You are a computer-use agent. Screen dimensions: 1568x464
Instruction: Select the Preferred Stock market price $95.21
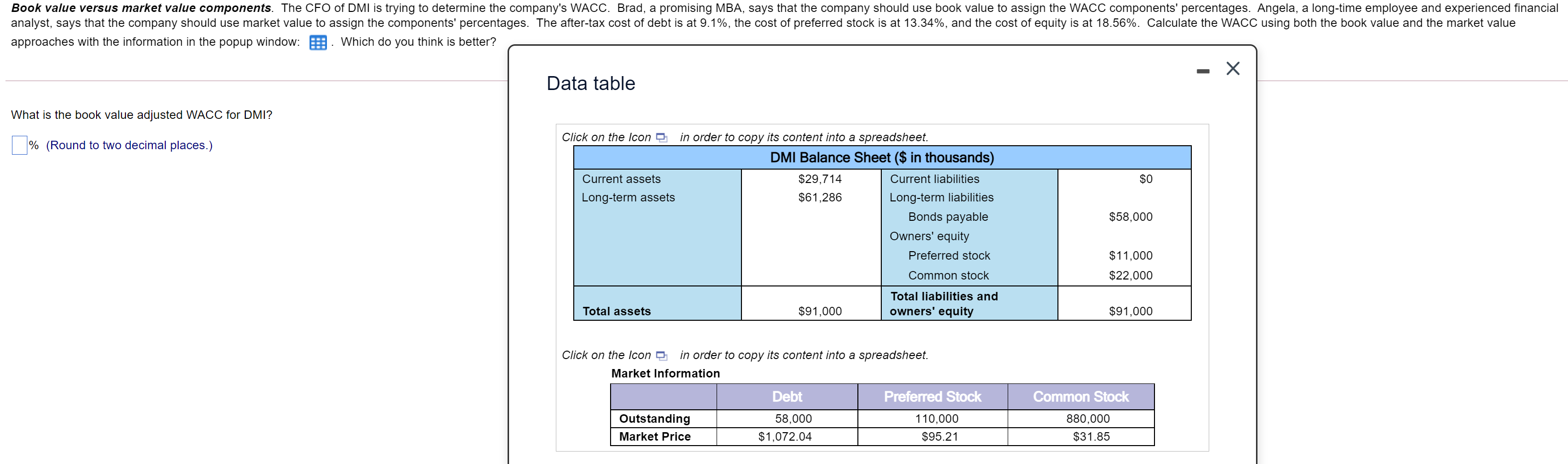click(x=940, y=437)
